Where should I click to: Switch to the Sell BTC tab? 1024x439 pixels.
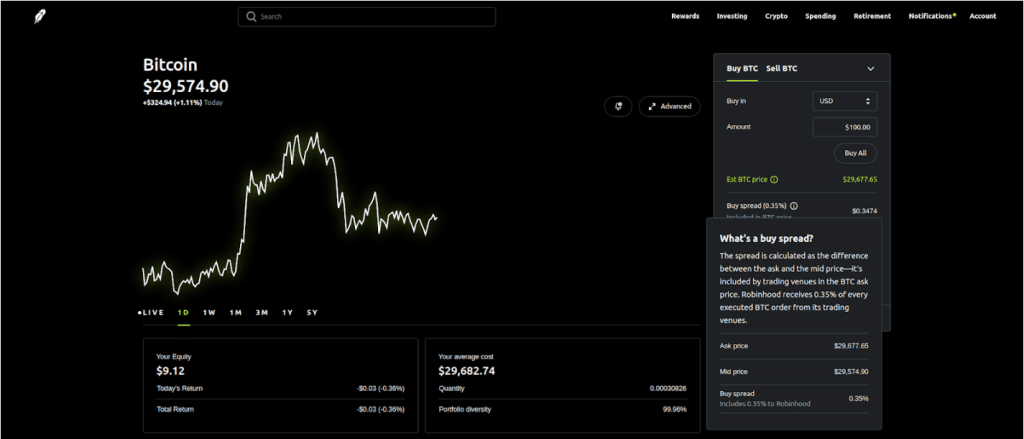coord(781,68)
